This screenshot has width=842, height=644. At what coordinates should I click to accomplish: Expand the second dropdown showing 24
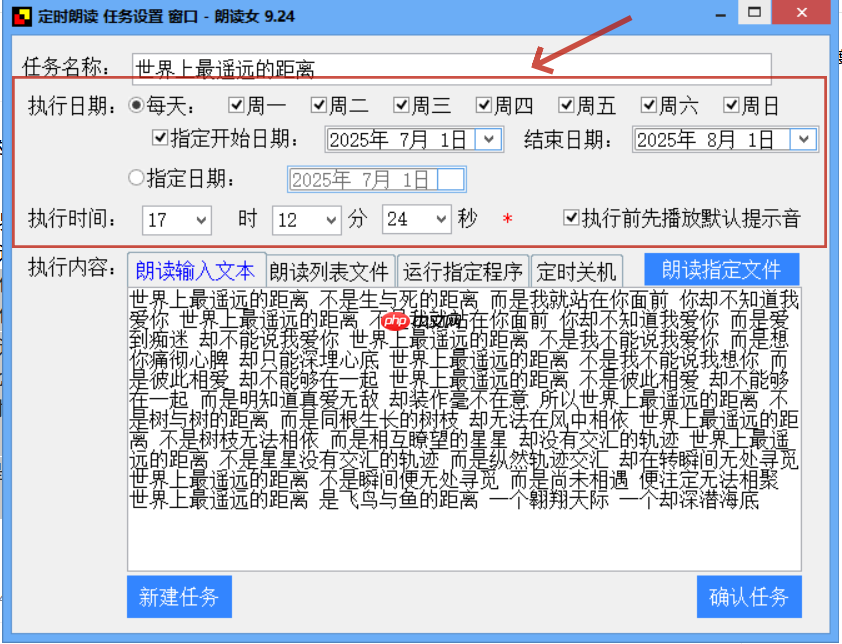pyautogui.click(x=441, y=219)
